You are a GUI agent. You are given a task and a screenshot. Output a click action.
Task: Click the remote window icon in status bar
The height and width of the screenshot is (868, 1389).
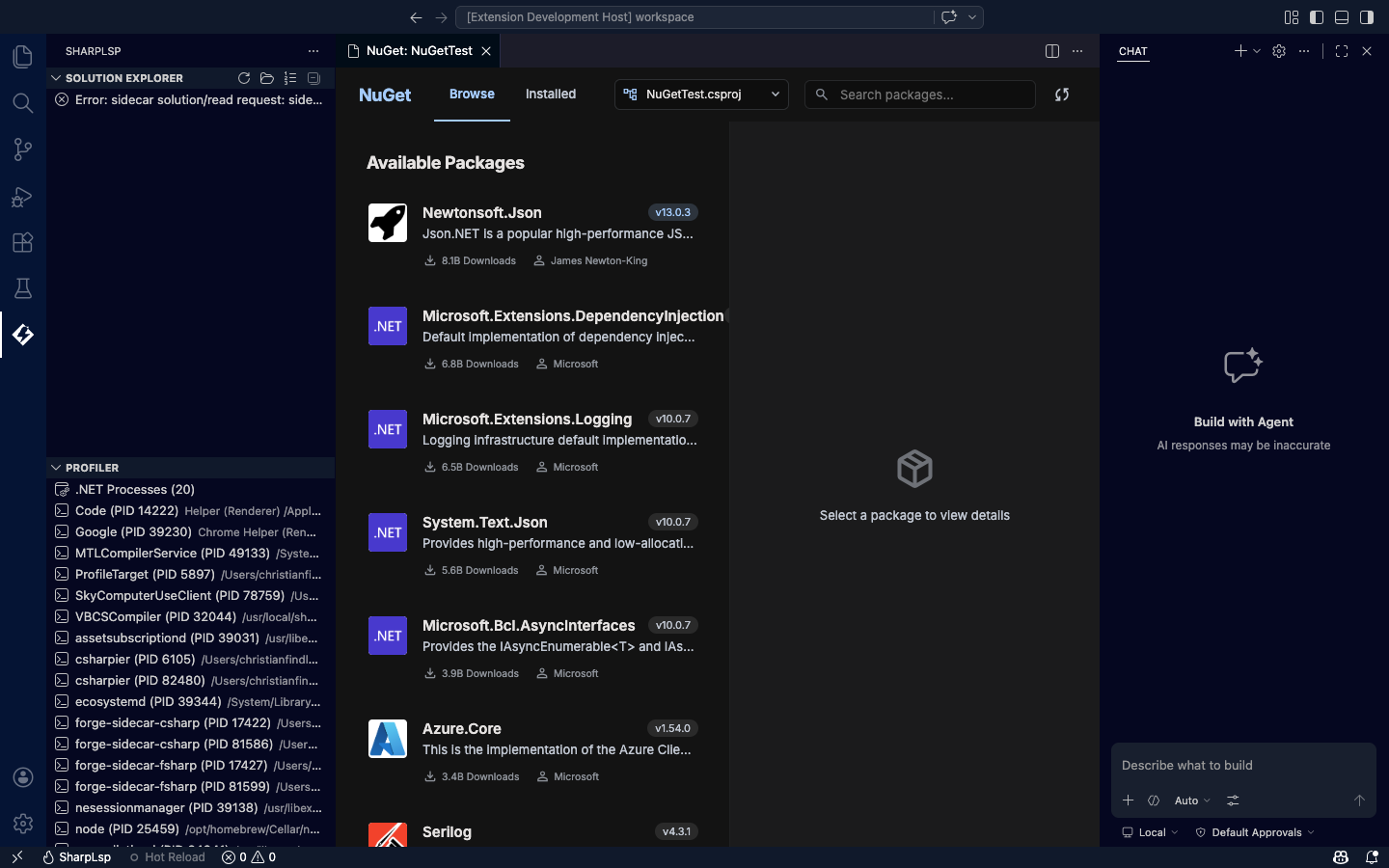pos(16,857)
